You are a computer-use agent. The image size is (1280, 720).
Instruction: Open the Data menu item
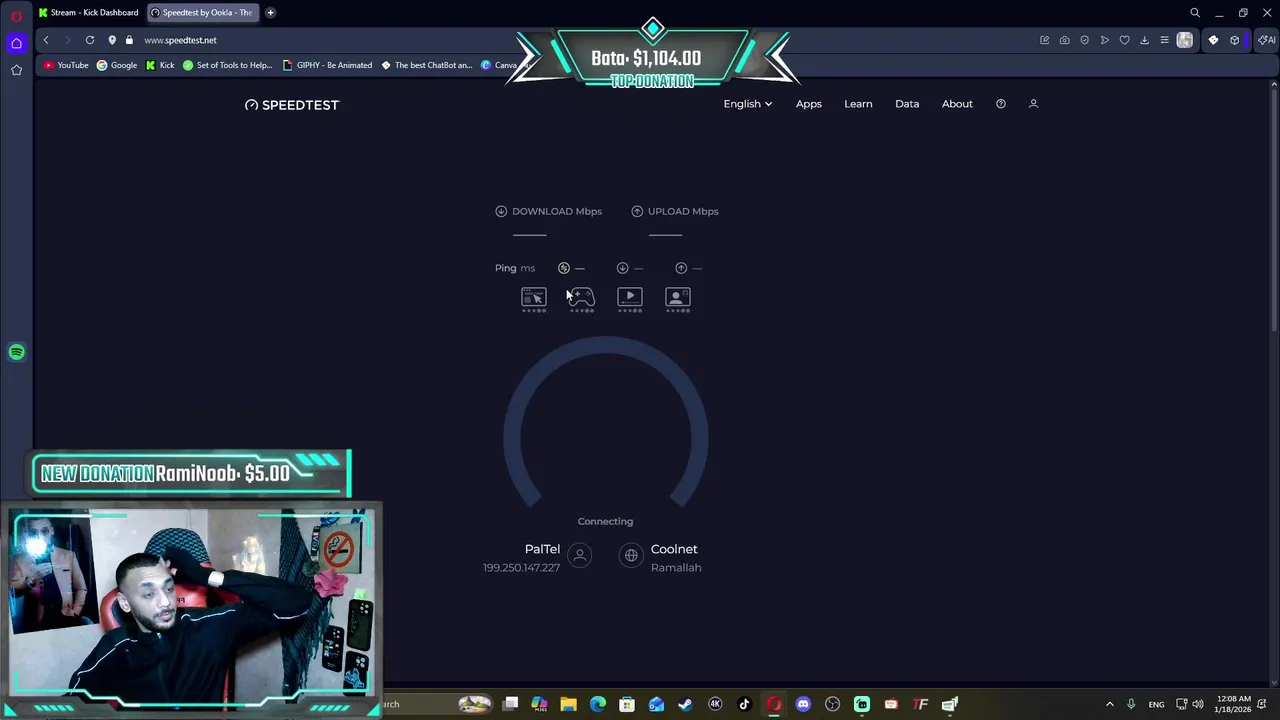(907, 104)
